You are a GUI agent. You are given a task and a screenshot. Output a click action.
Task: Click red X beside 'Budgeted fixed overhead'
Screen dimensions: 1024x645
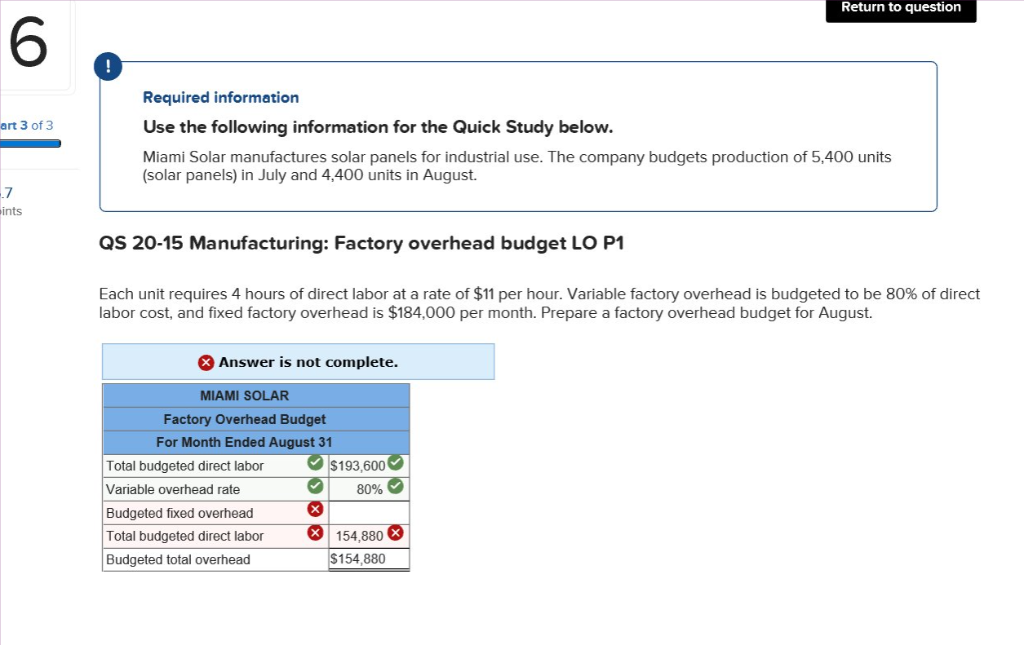tap(315, 509)
